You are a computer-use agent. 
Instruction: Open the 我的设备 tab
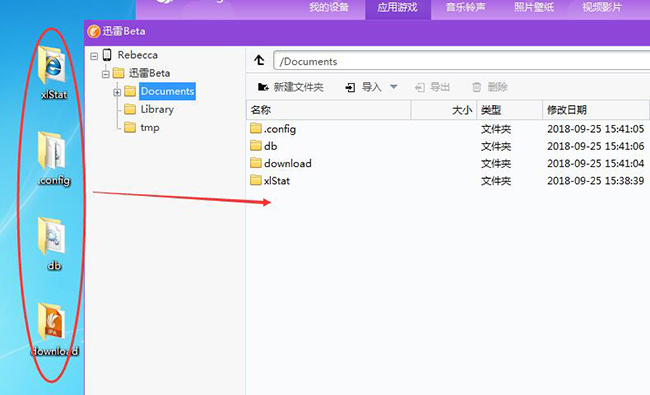tap(329, 7)
